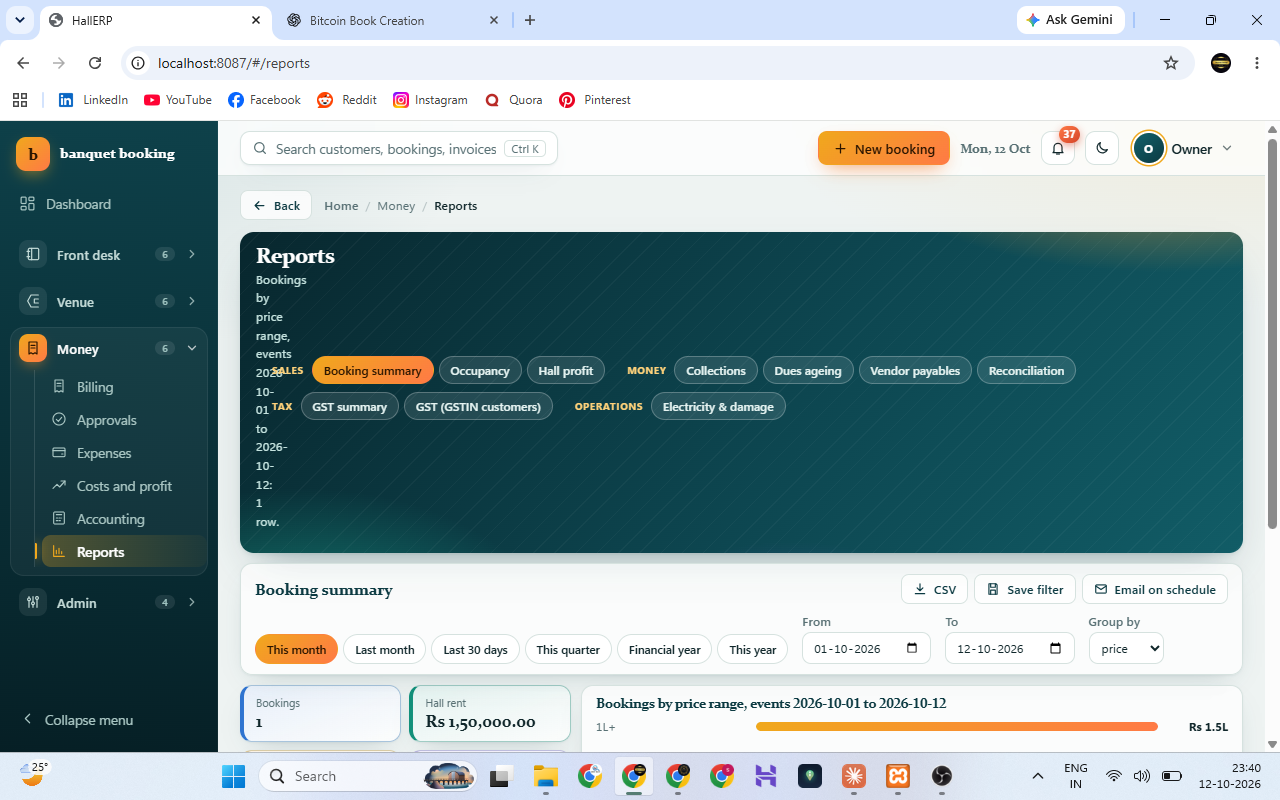Open Costs and profit page

[124, 486]
